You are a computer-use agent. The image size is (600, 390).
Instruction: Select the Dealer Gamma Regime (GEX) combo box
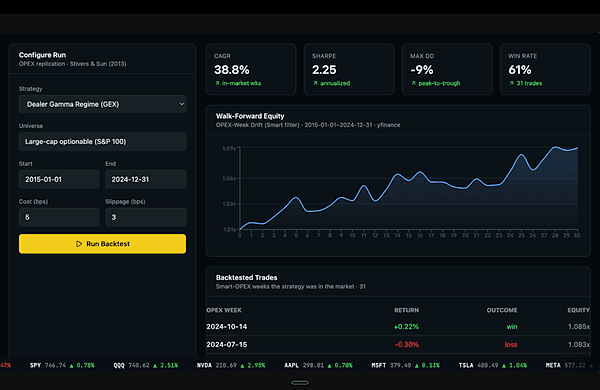102,104
